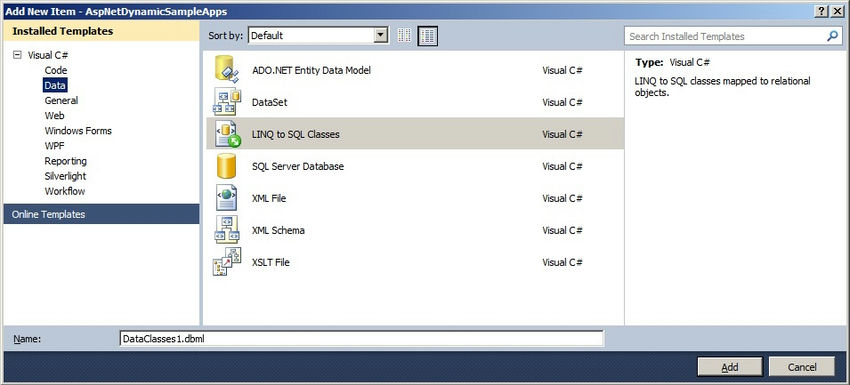This screenshot has width=850, height=385.
Task: Open the General category
Action: (x=61, y=100)
